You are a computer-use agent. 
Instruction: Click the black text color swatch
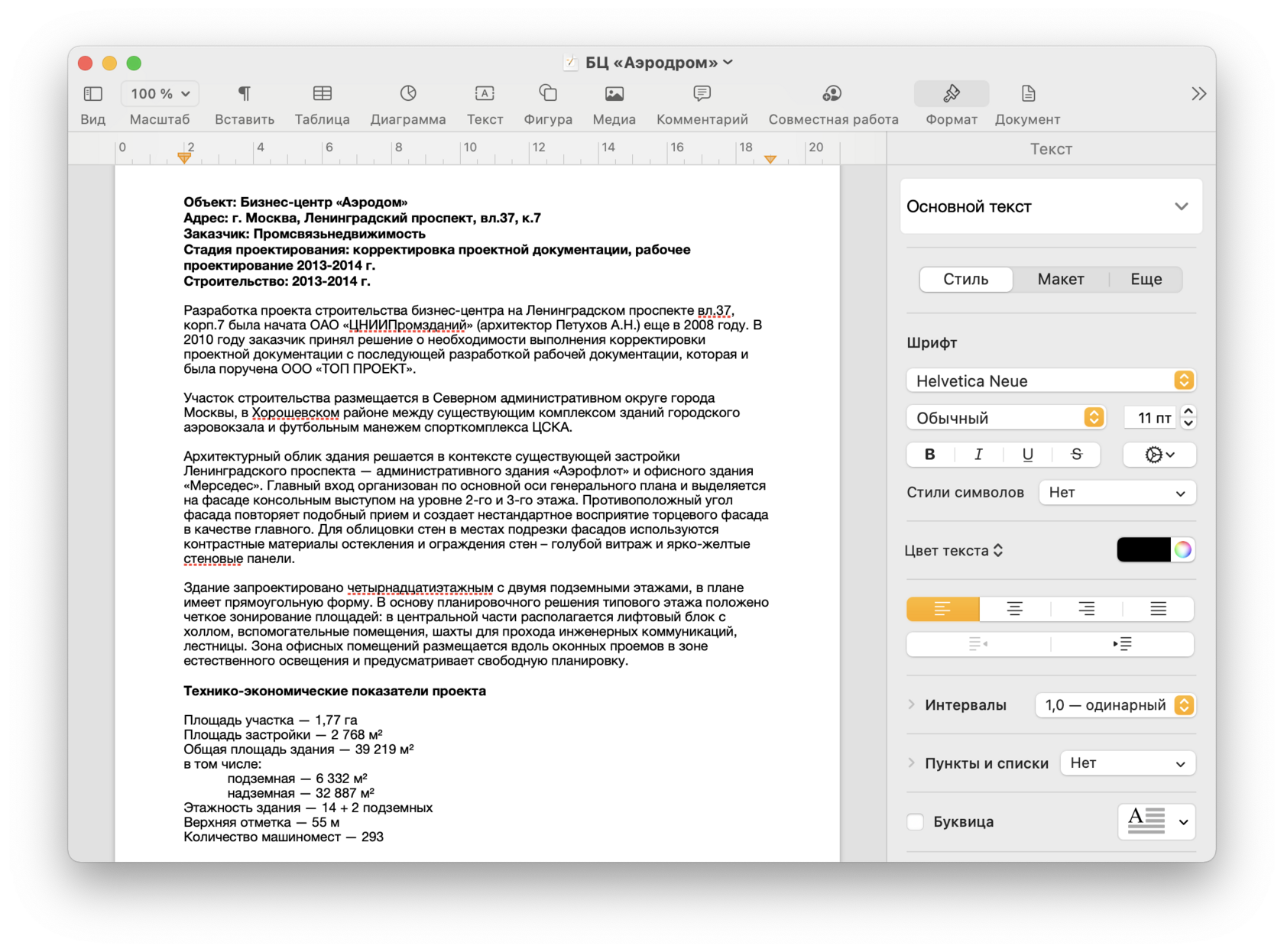(1143, 550)
